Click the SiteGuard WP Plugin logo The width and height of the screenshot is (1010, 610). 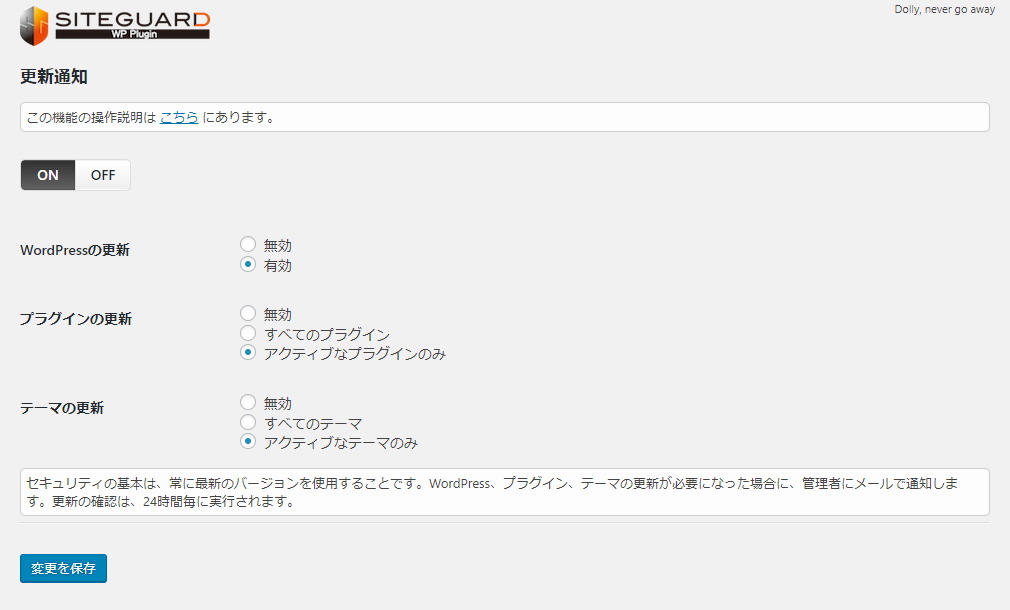click(x=115, y=24)
